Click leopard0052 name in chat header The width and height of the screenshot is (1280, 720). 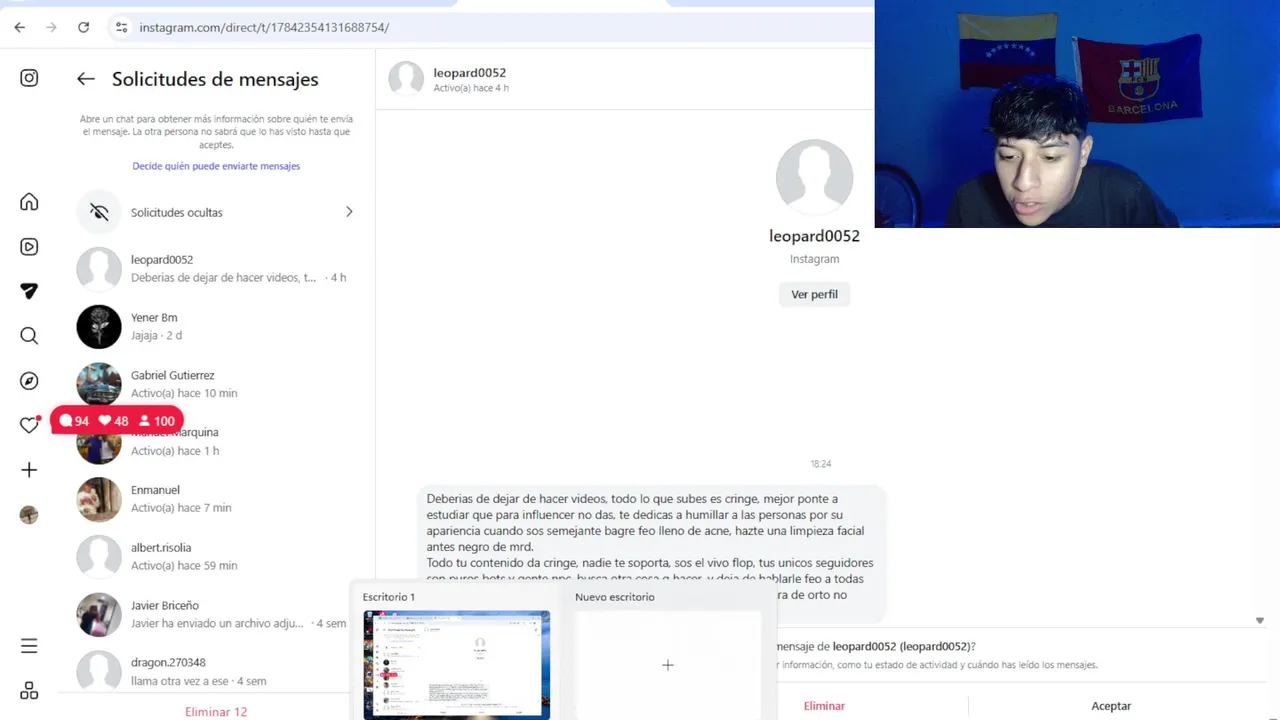(469, 73)
